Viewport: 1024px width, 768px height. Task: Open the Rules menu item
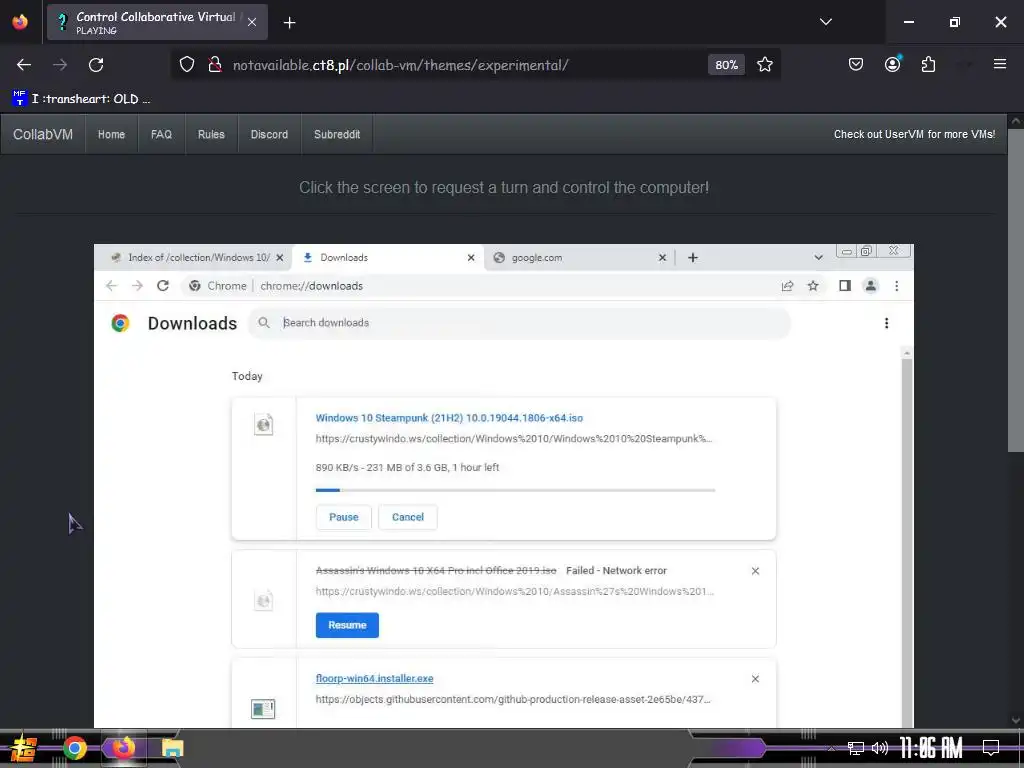(211, 135)
